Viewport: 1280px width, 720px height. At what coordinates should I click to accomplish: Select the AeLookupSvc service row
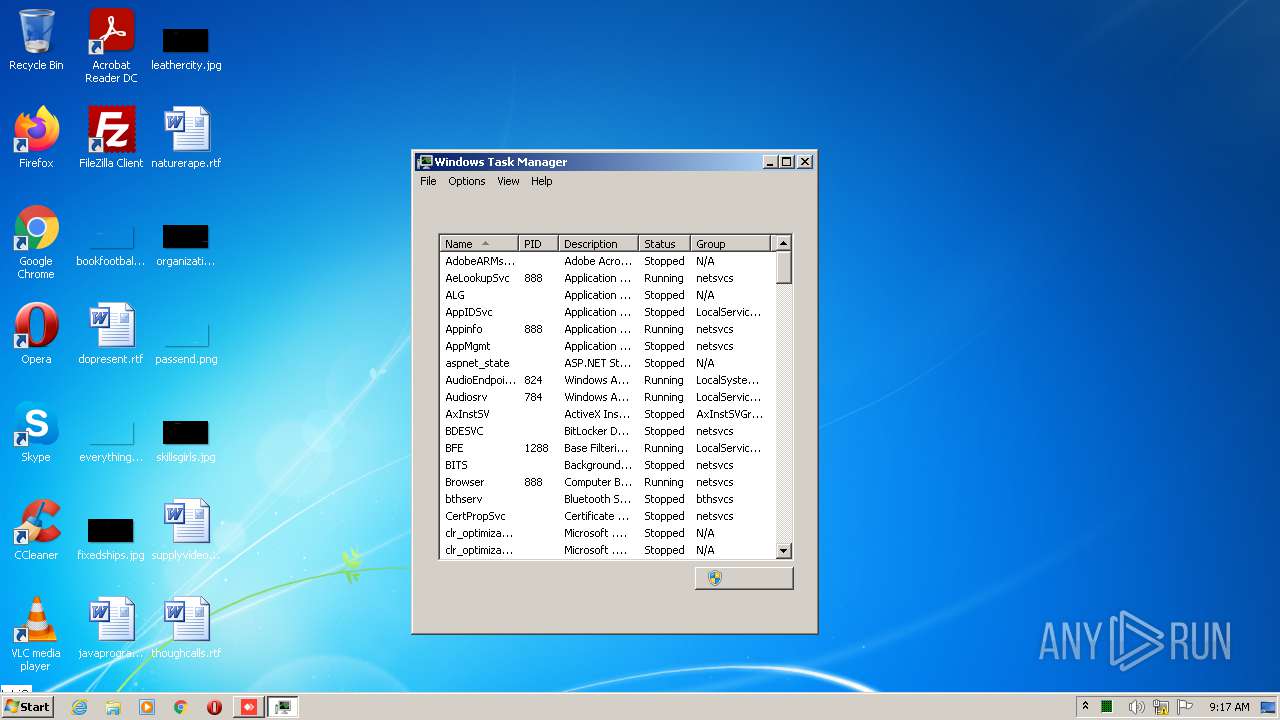607,278
